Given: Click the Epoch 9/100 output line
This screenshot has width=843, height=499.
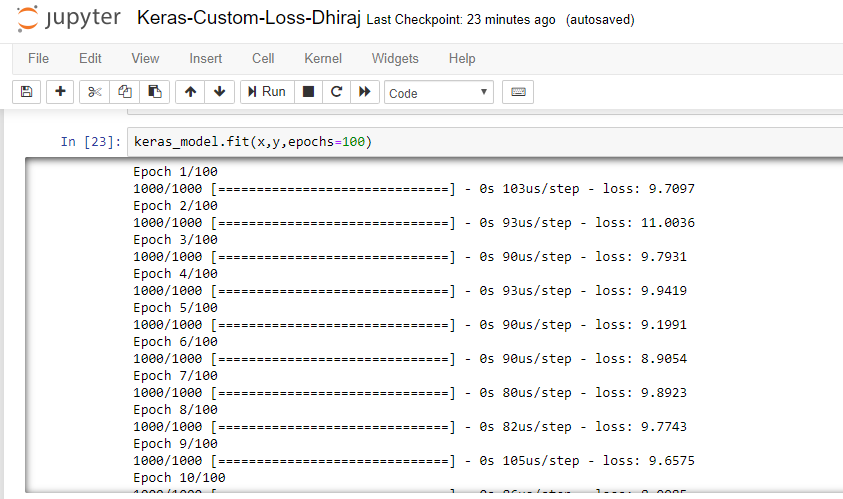Looking at the screenshot, I should pos(175,444).
